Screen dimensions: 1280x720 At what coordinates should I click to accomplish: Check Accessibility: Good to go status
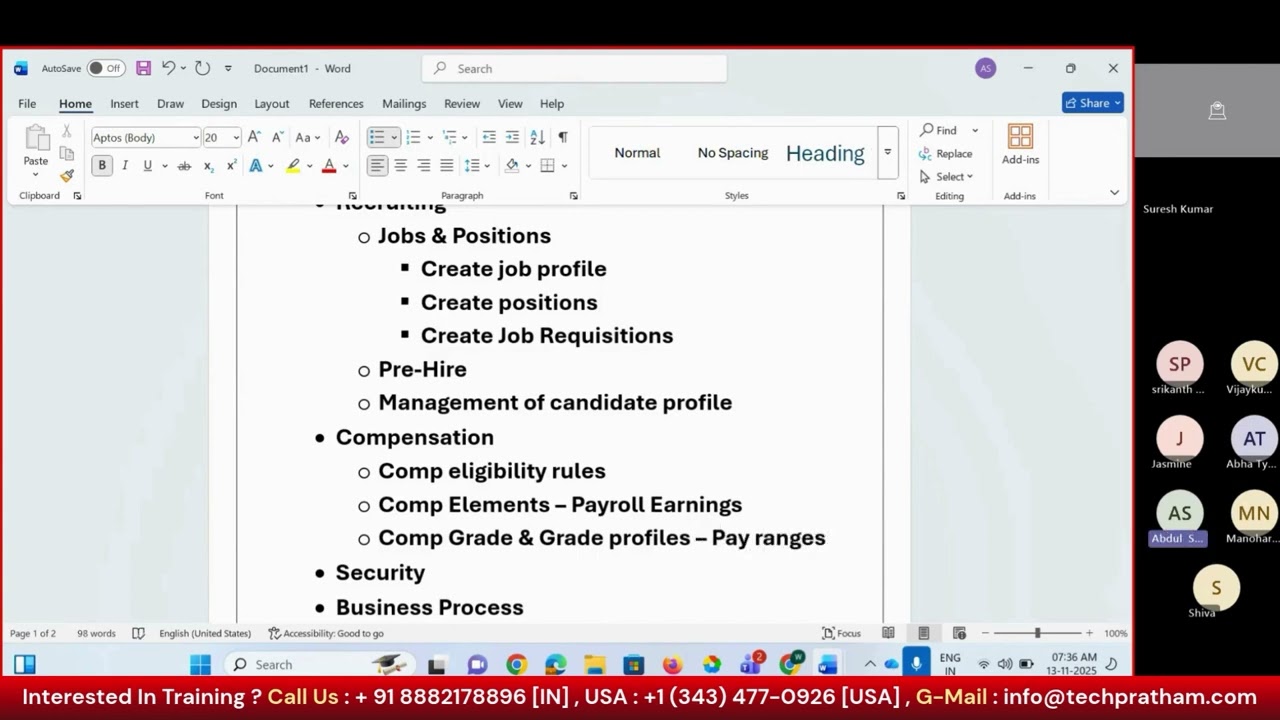(x=326, y=633)
